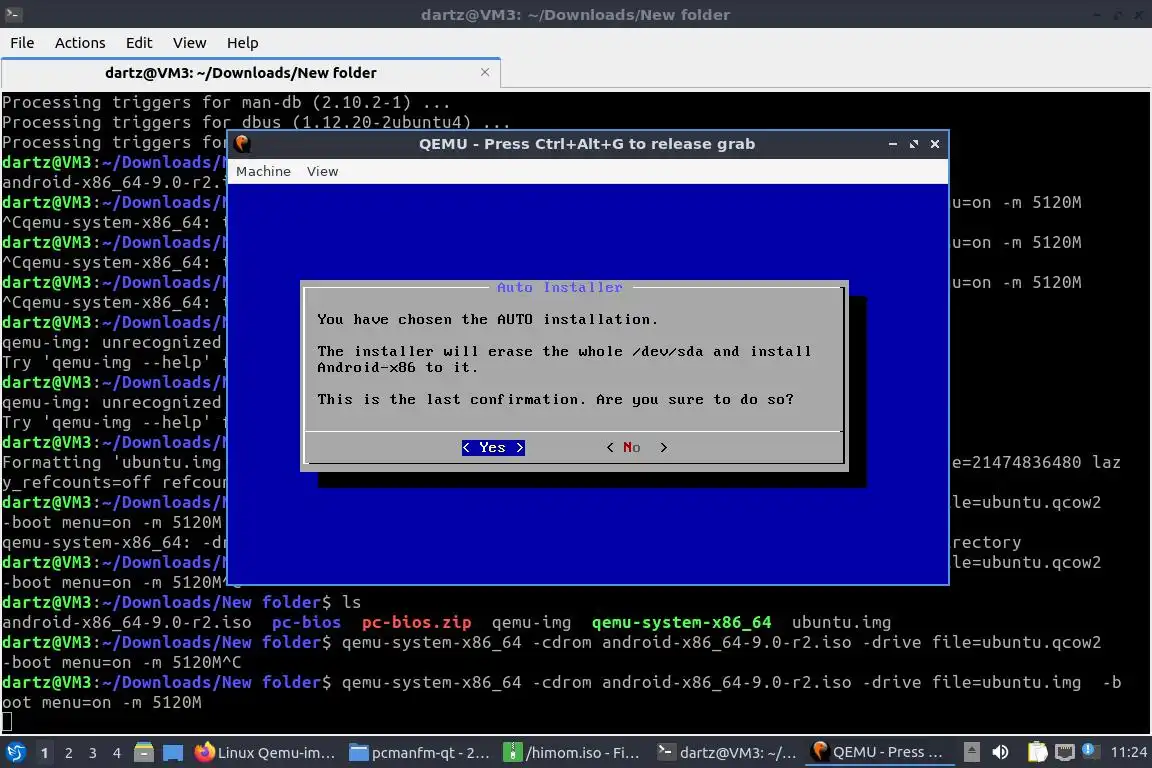The height and width of the screenshot is (768, 1152).
Task: Open the terminal Help menu
Action: 242,43
